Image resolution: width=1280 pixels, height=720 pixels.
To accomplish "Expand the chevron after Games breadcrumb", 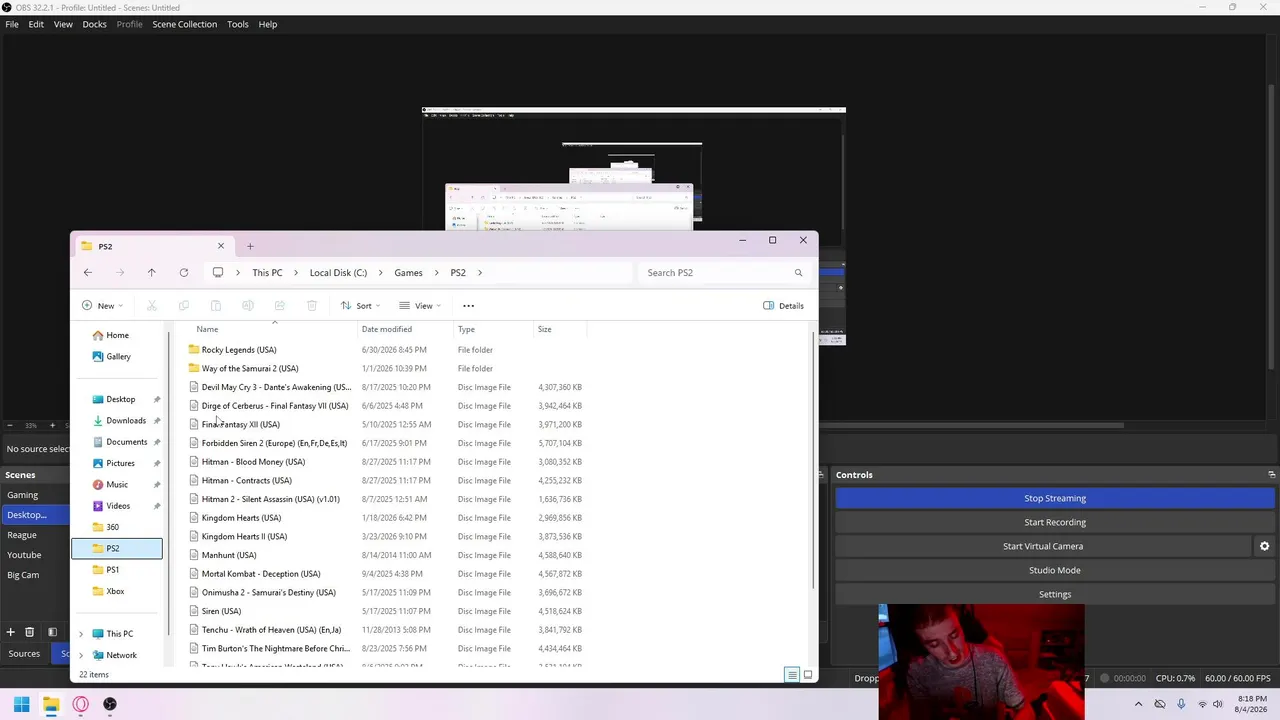I will click(x=436, y=273).
